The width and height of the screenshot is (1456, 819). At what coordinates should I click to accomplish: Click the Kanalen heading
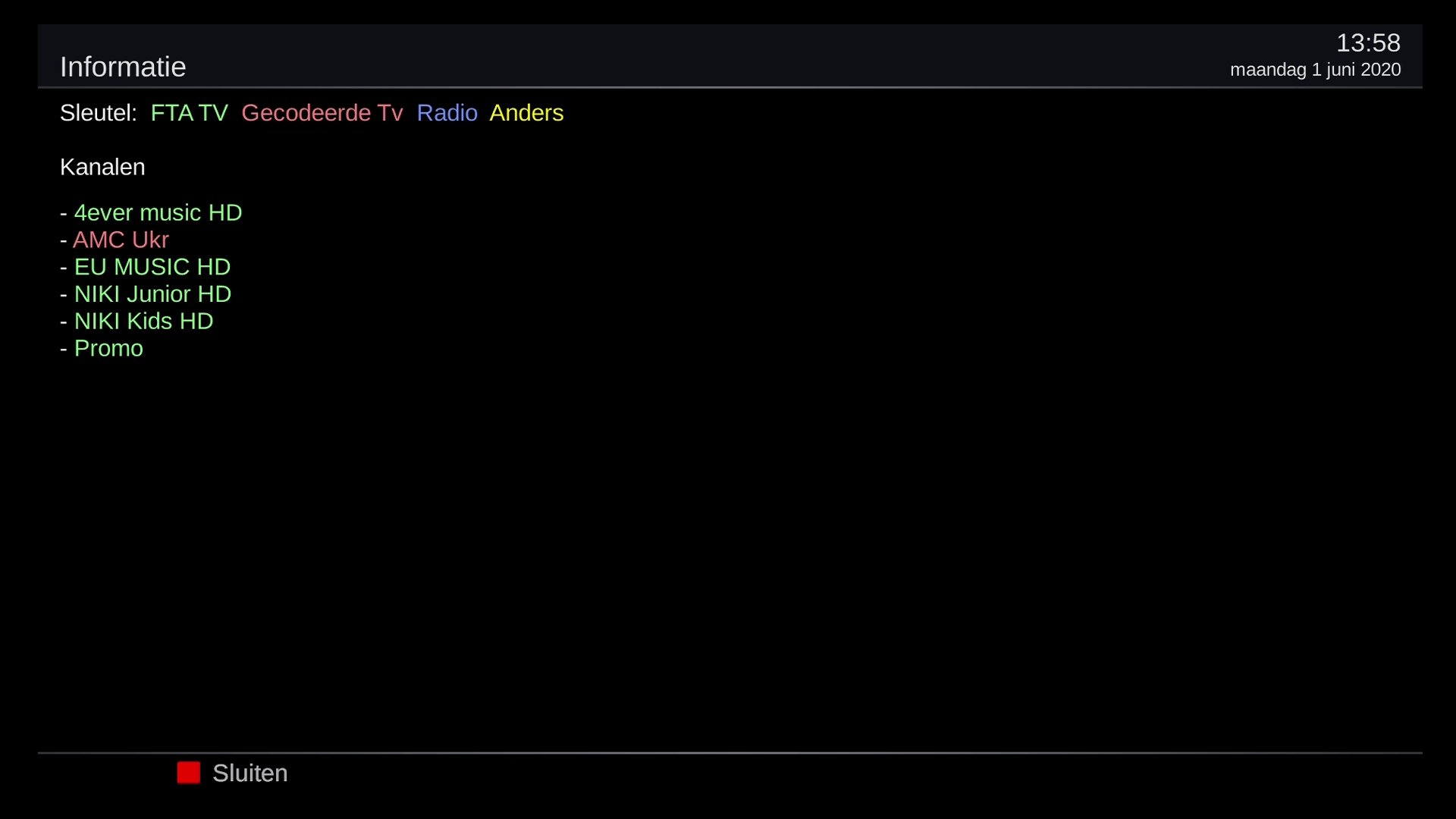pyautogui.click(x=102, y=168)
